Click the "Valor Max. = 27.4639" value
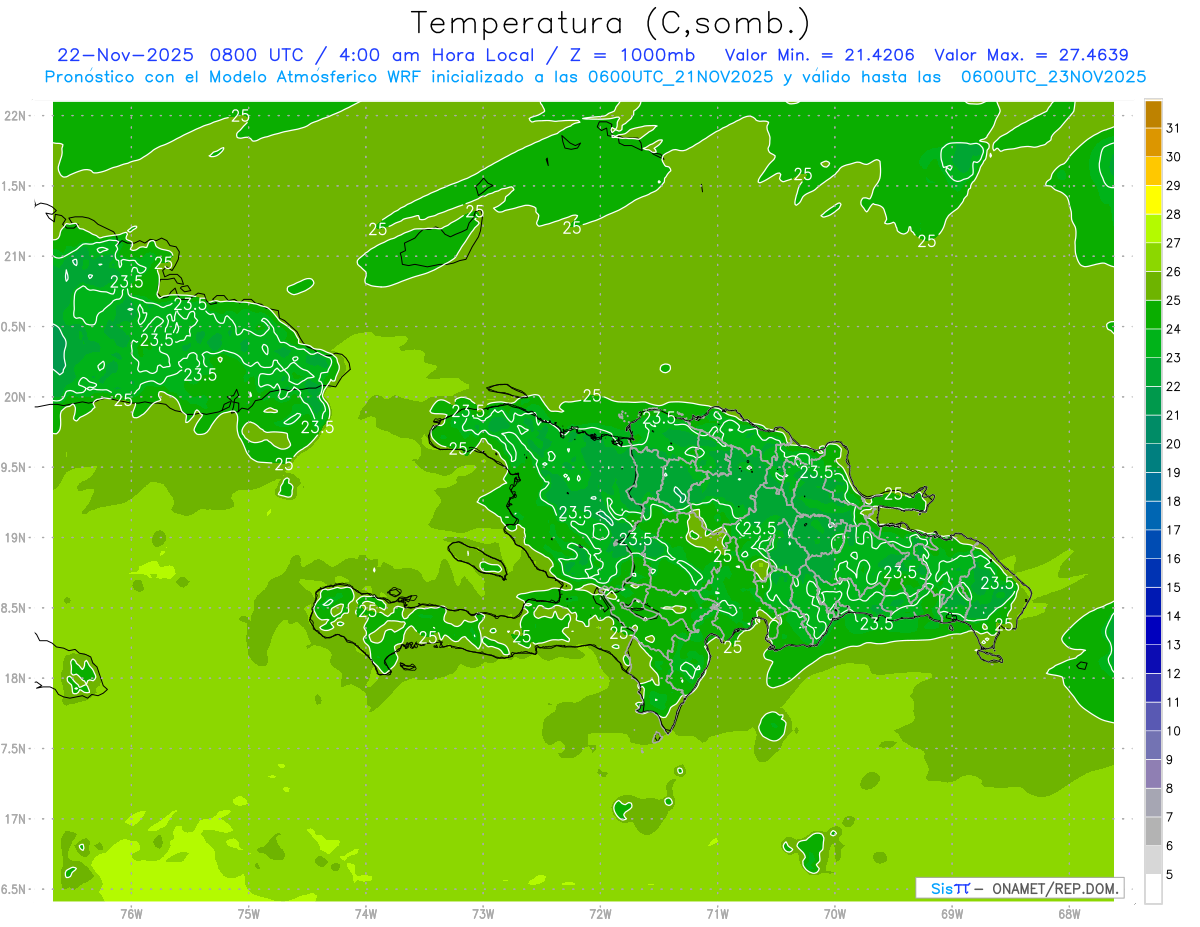Viewport: 1200px width, 927px height. [x=1032, y=55]
